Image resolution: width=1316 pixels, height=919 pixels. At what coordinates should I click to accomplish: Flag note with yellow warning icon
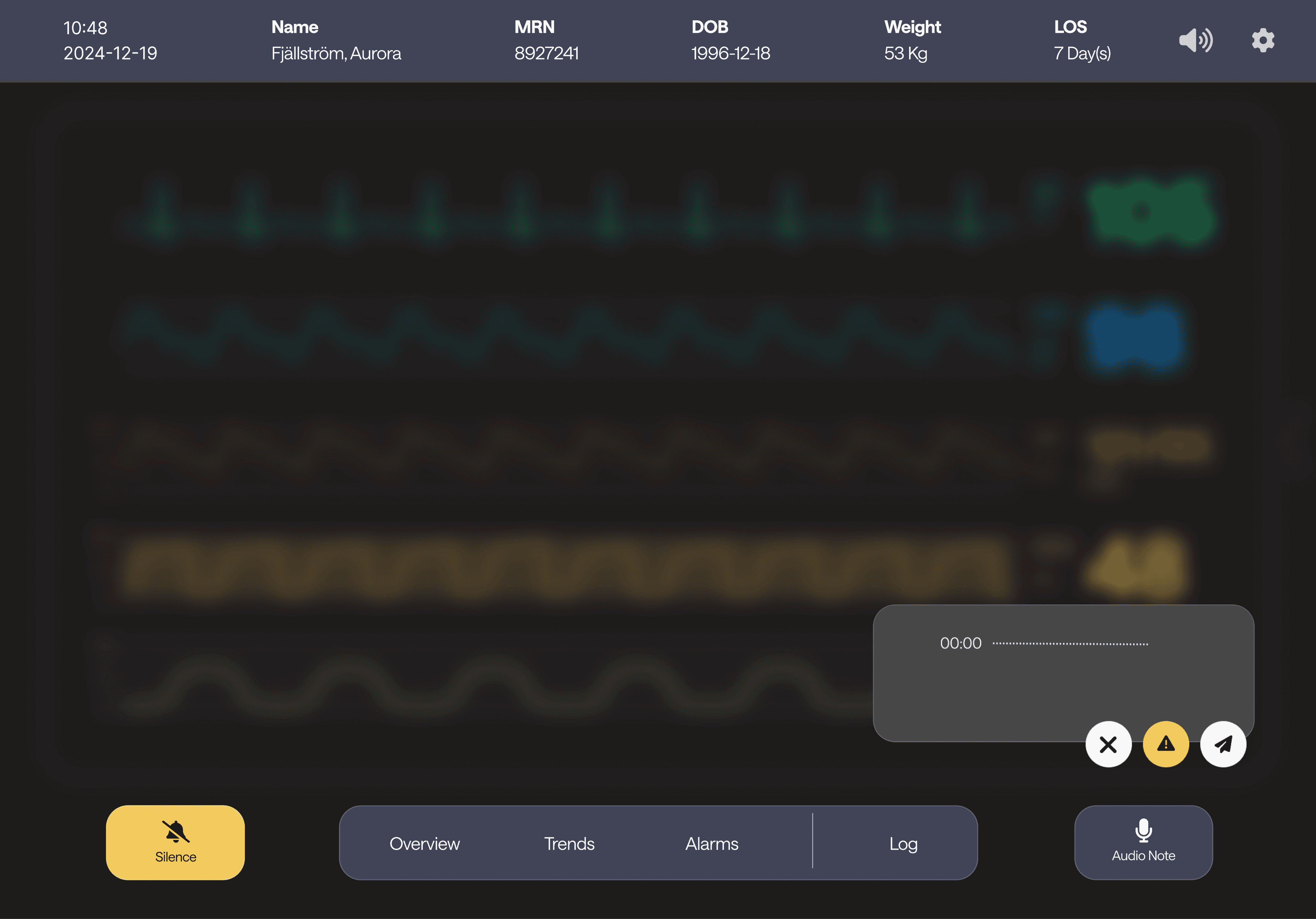click(x=1165, y=744)
